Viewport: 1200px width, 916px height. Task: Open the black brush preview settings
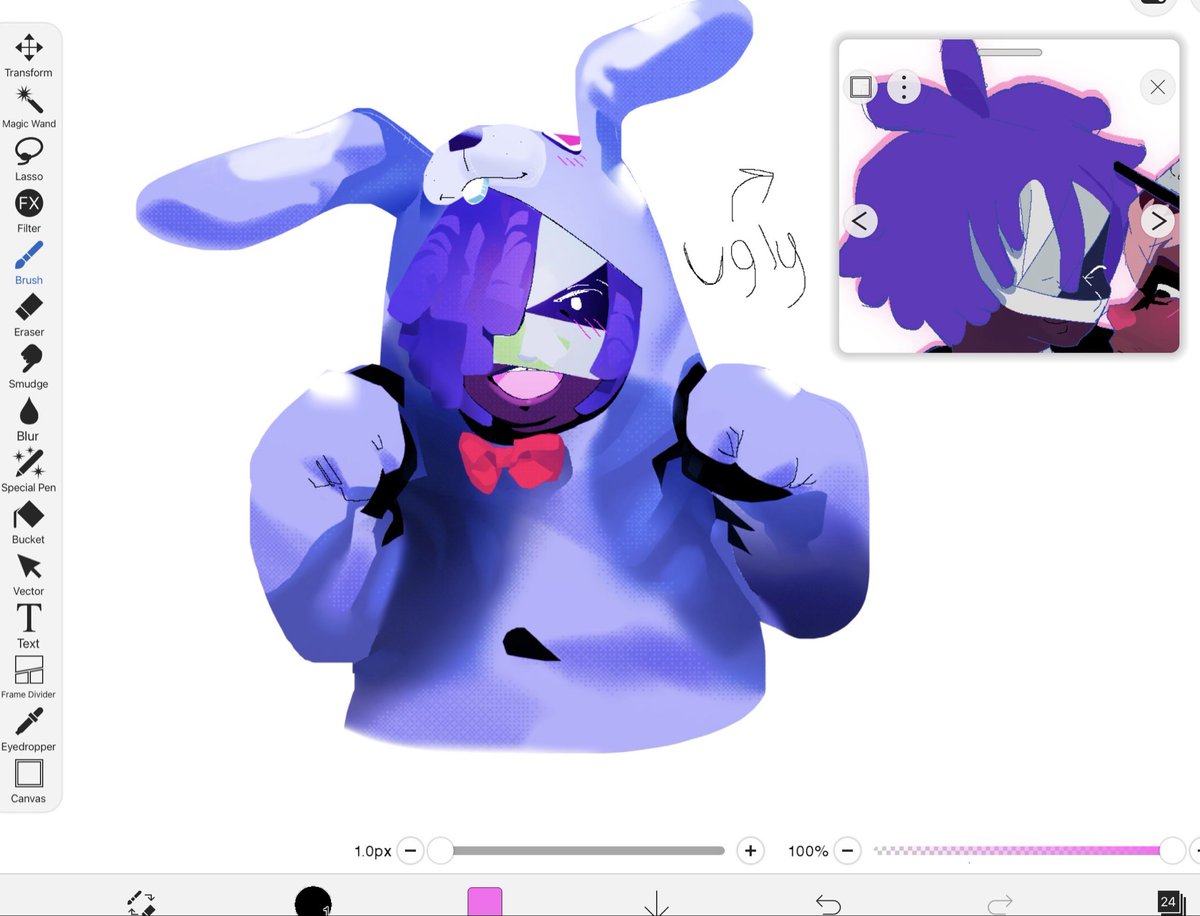pos(313,901)
